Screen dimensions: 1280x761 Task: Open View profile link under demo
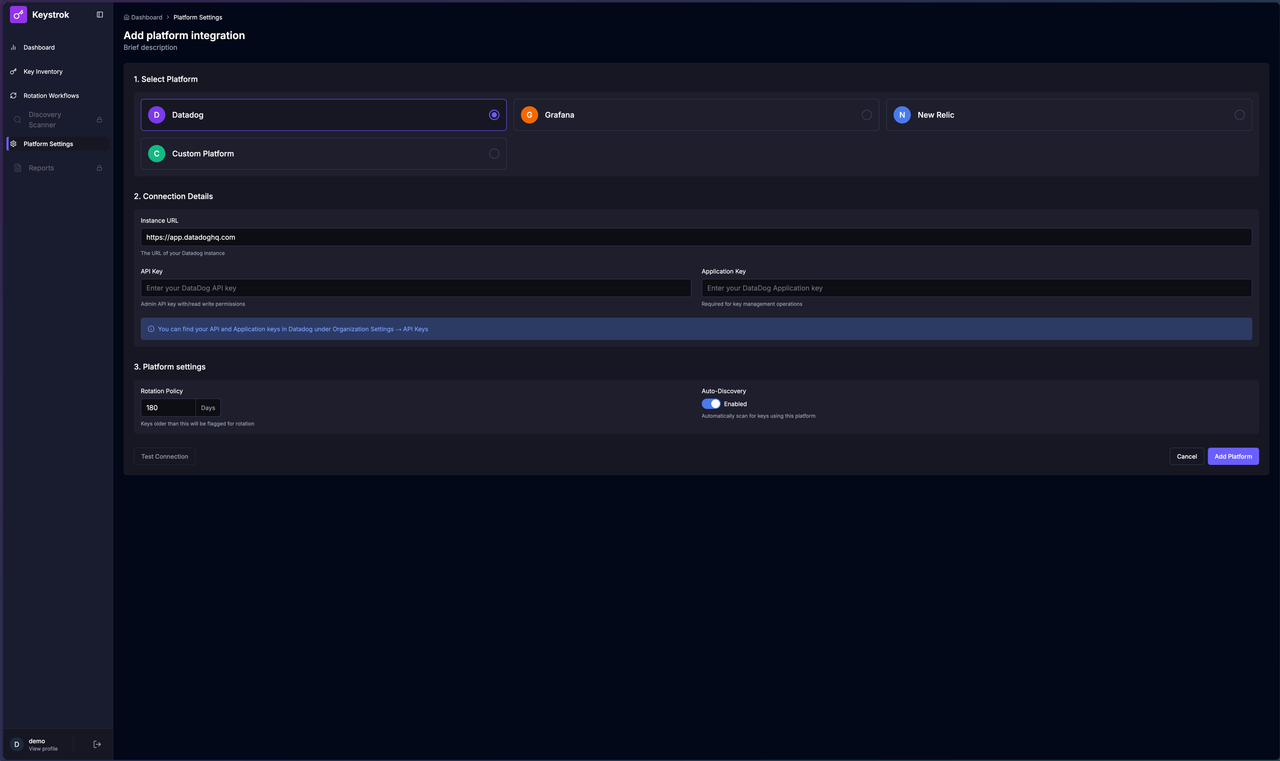tap(43, 749)
